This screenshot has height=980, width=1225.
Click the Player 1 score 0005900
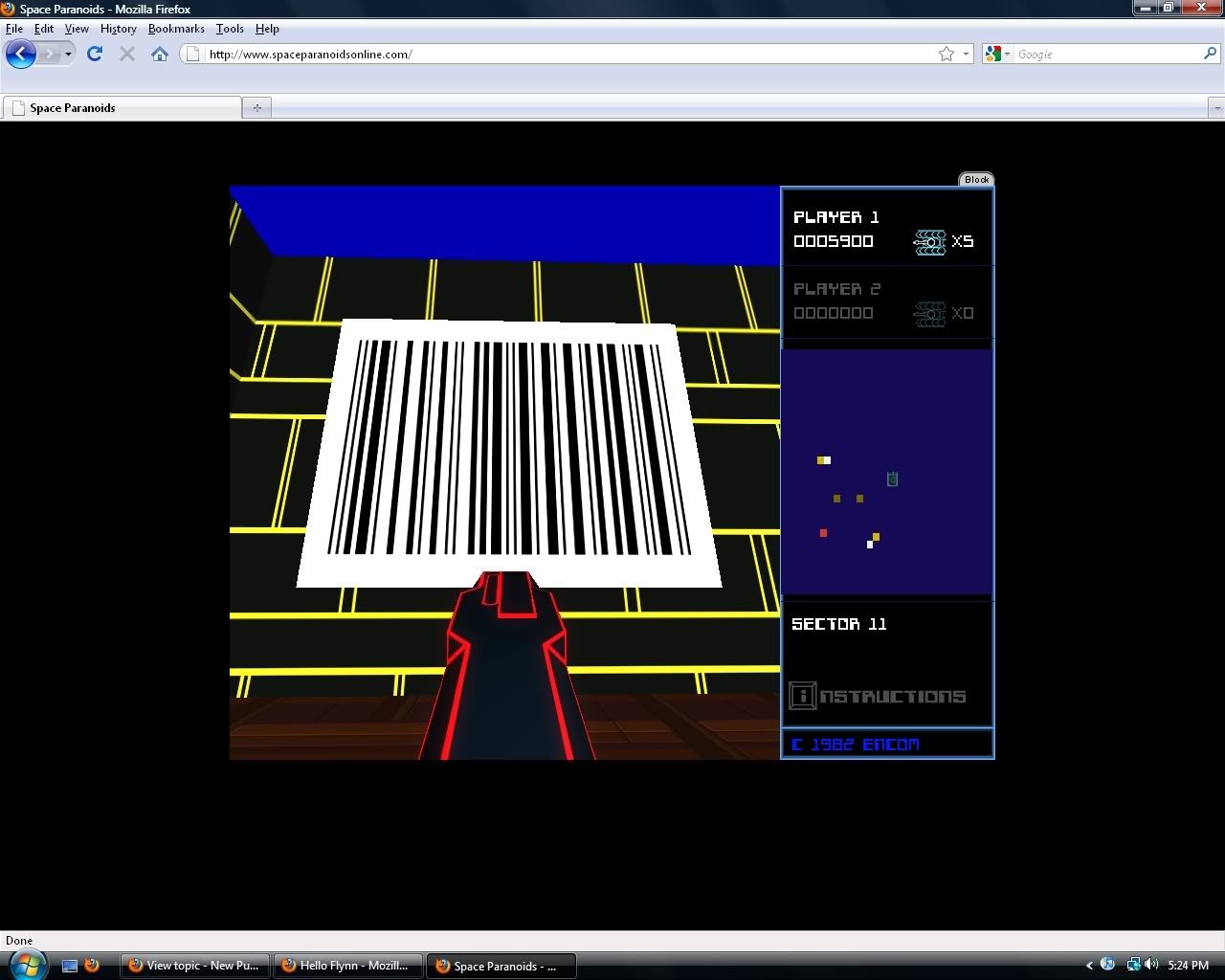click(x=834, y=241)
